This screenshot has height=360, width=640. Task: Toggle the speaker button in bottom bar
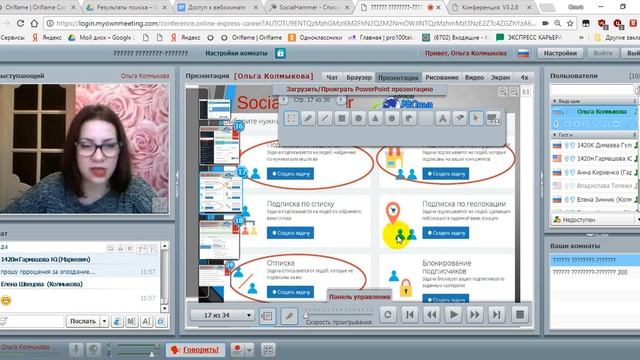click(93, 350)
